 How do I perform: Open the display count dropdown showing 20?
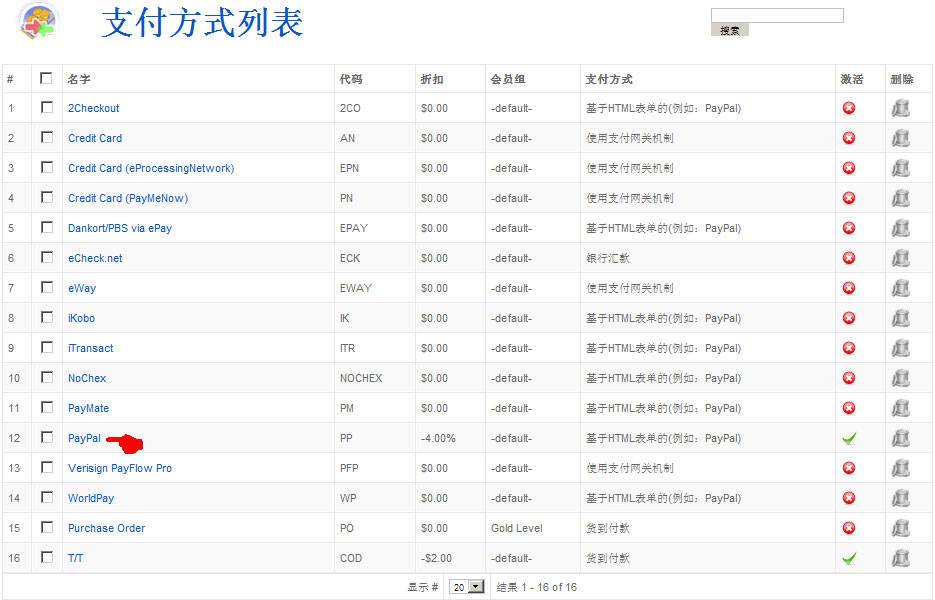[x=466, y=587]
